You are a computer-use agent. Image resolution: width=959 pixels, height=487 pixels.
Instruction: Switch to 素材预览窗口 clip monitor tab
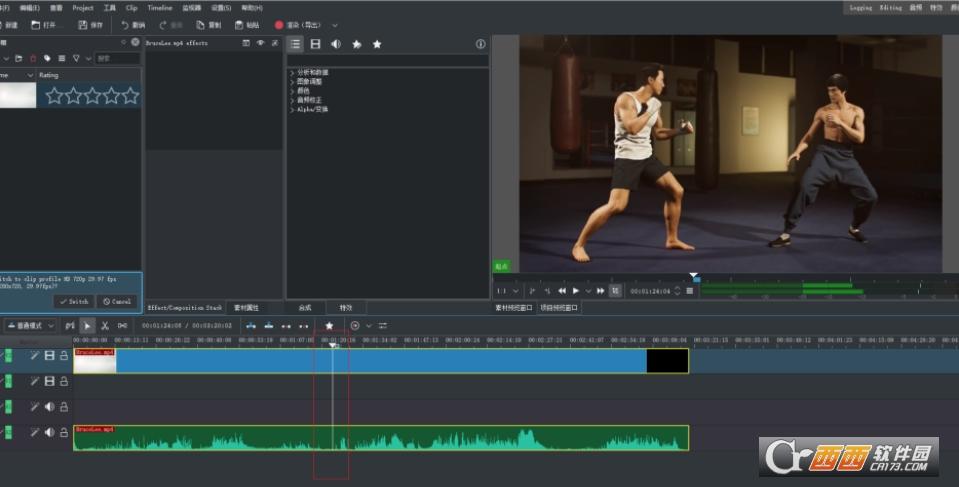pyautogui.click(x=514, y=308)
